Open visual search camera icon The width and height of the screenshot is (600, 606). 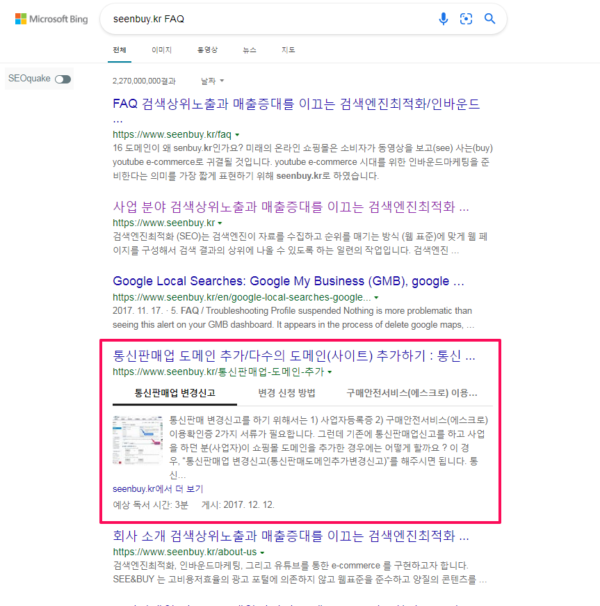coord(466,19)
